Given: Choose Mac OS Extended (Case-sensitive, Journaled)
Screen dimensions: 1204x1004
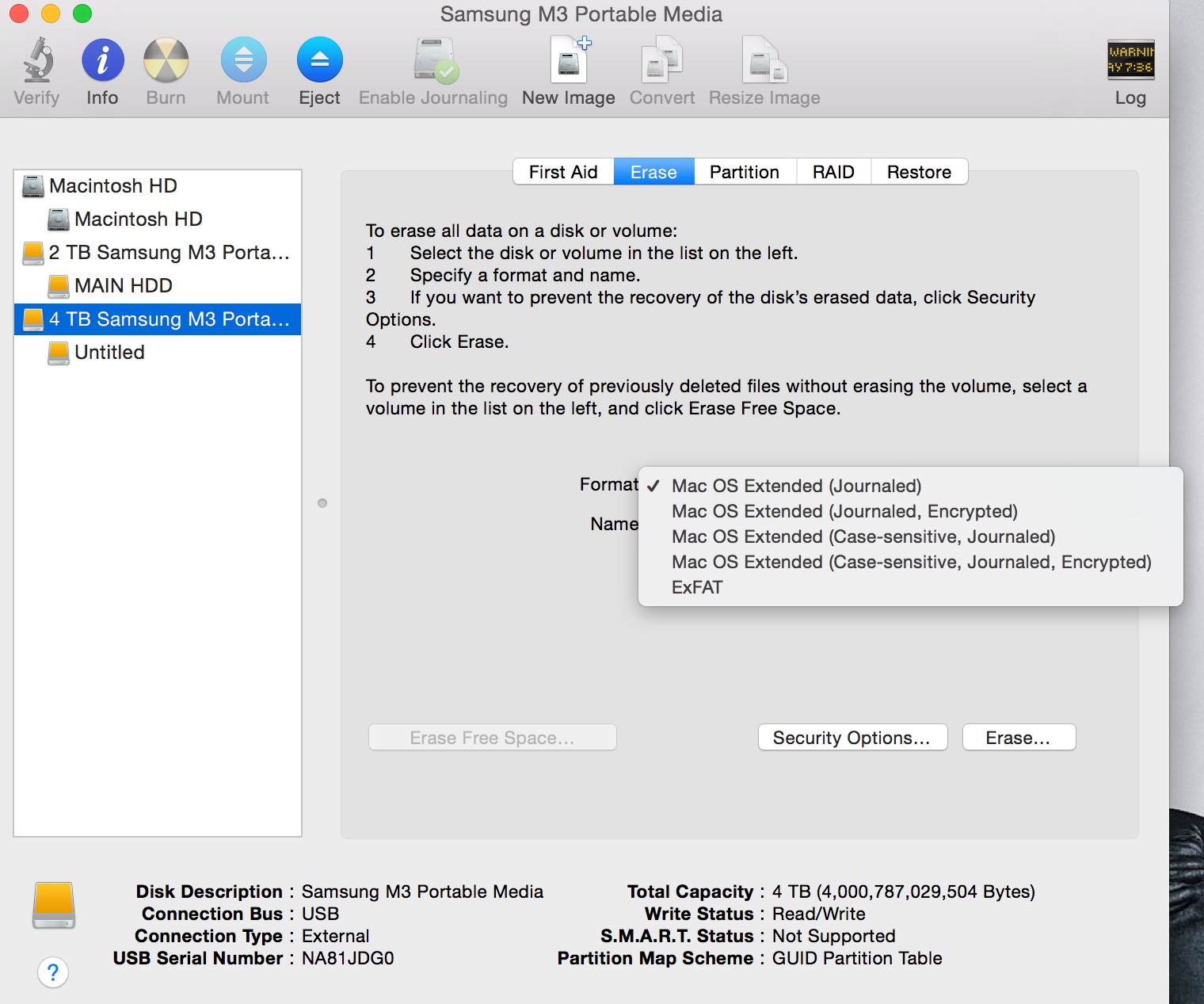Looking at the screenshot, I should [910, 536].
